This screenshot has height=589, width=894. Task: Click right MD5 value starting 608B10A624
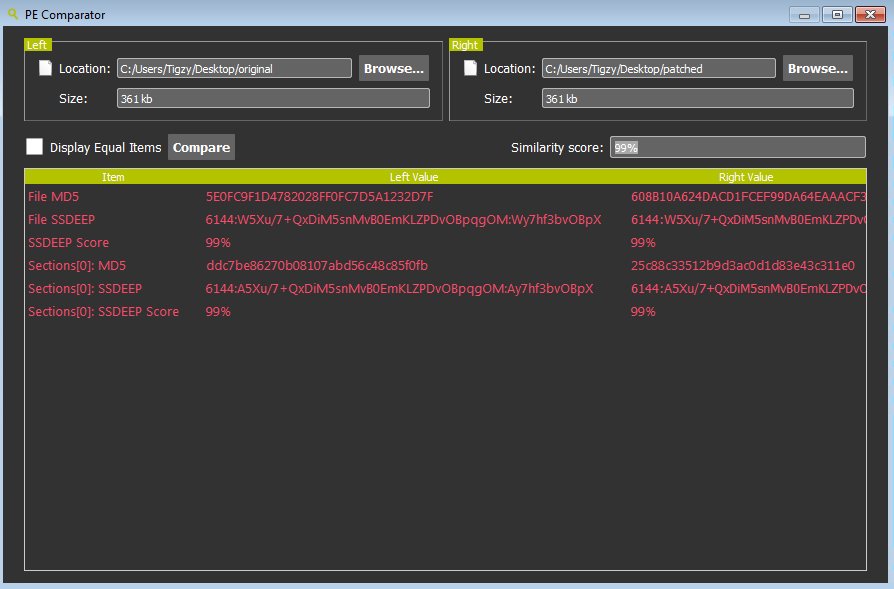pos(748,197)
